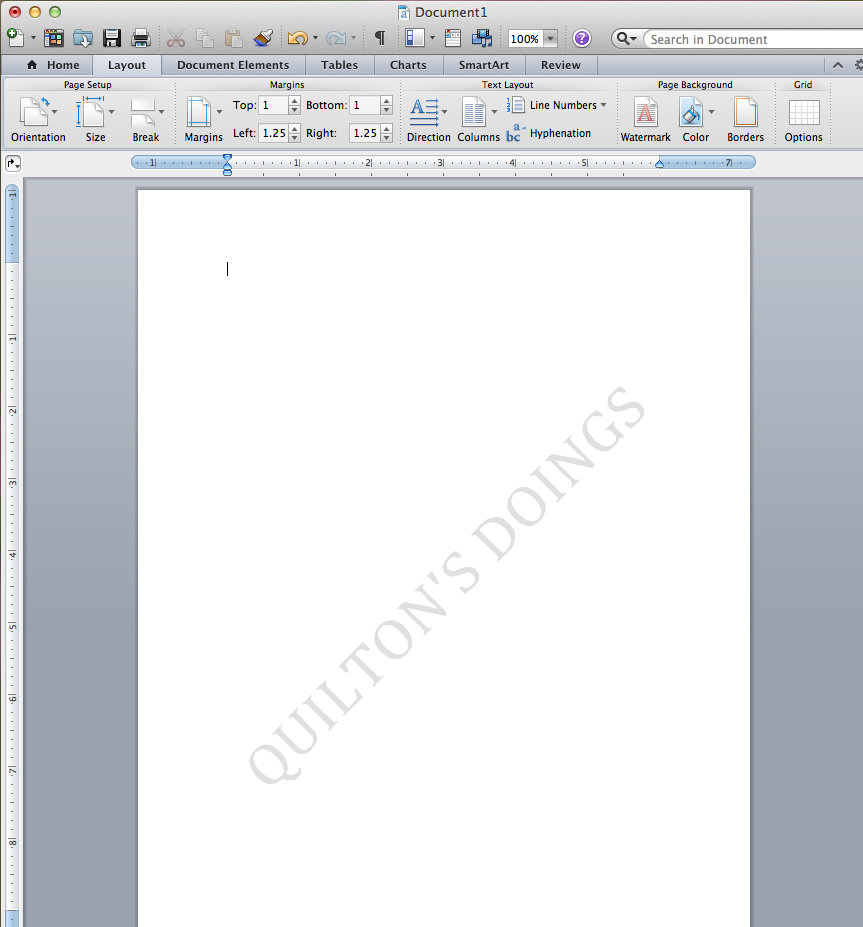Viewport: 863px width, 927px height.
Task: Expand the Columns dropdown arrow
Action: 494,112
